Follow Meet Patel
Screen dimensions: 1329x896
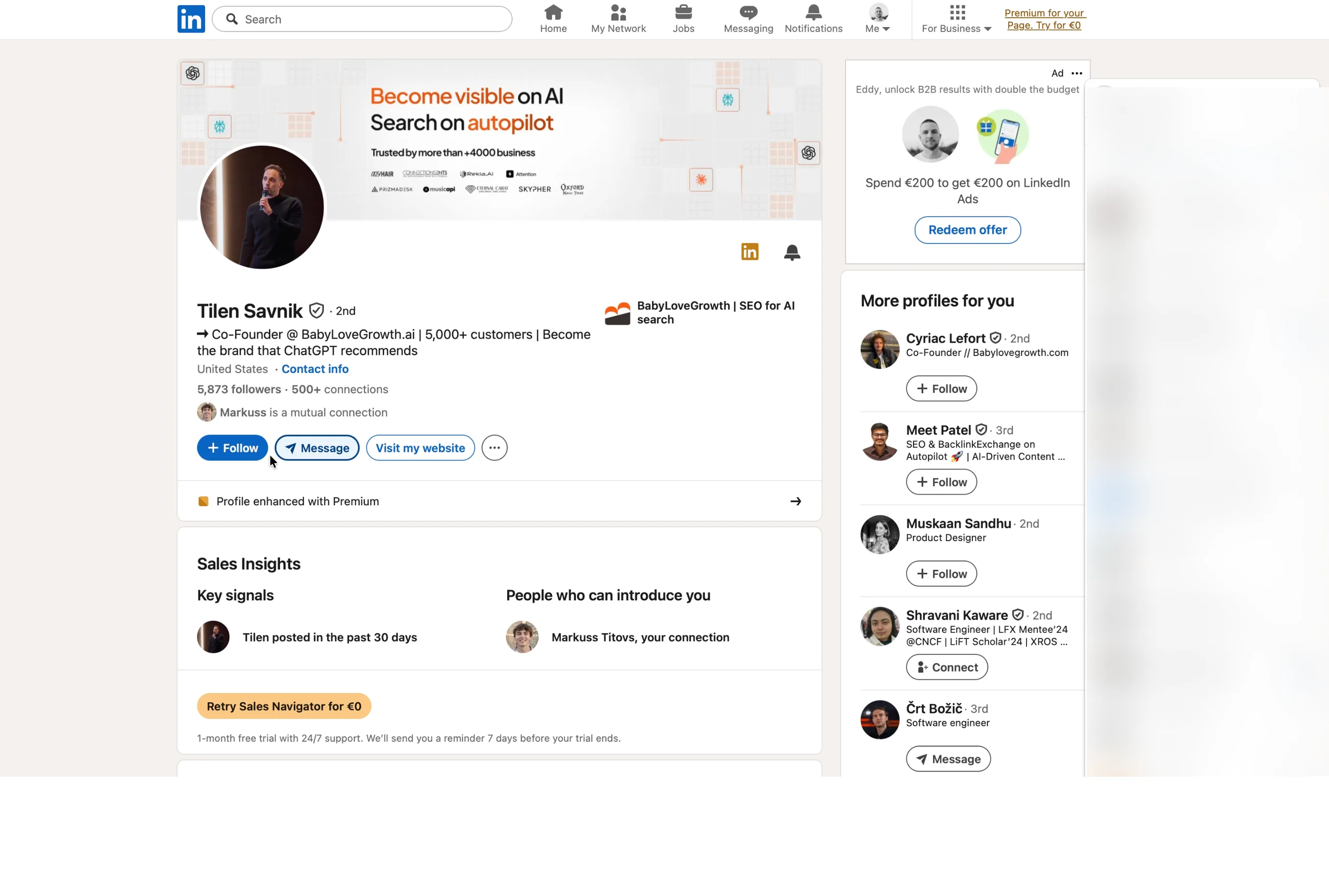941,482
